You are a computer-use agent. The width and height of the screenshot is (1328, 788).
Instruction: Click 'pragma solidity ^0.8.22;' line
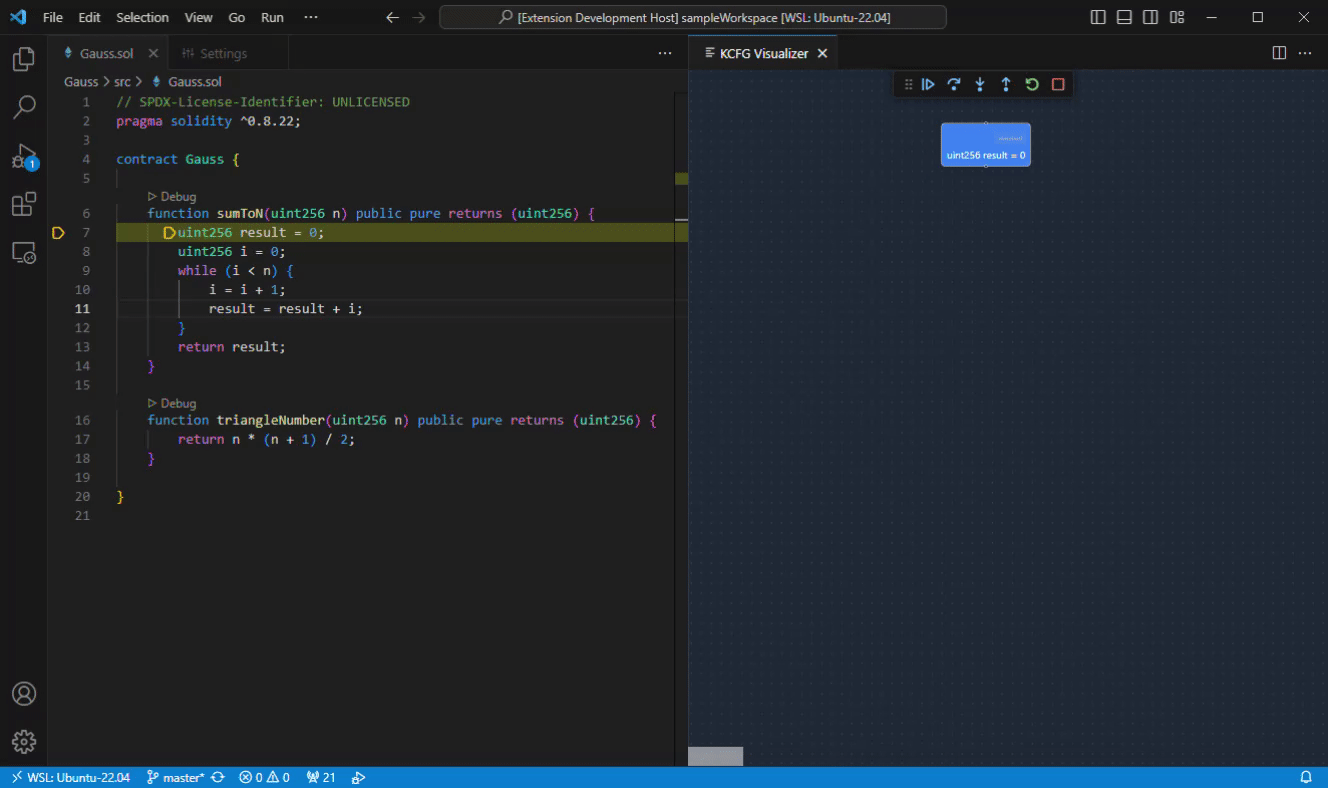point(208,121)
